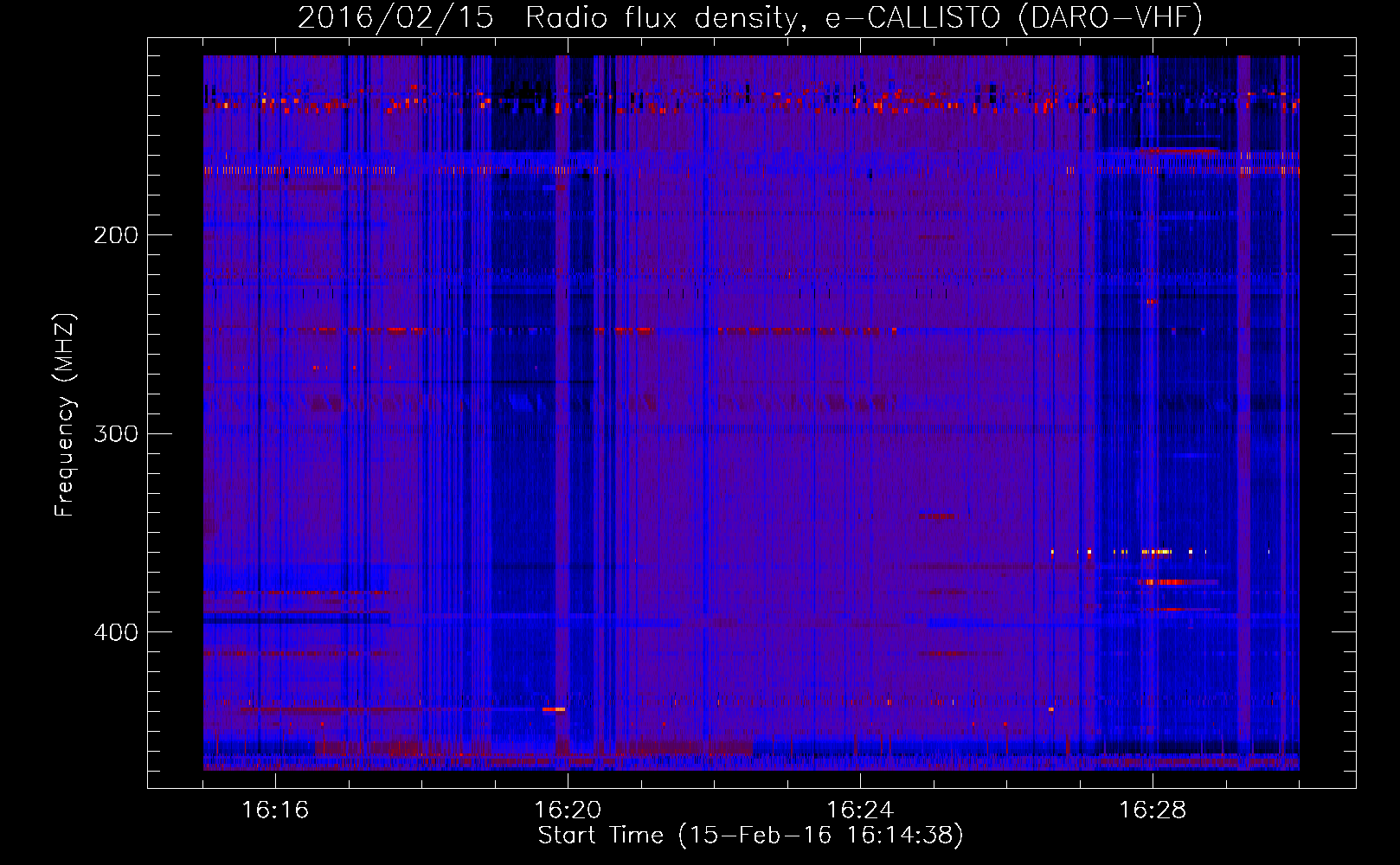Click the '16:24' time tick label
Image resolution: width=1400 pixels, height=865 pixels.
click(x=860, y=811)
